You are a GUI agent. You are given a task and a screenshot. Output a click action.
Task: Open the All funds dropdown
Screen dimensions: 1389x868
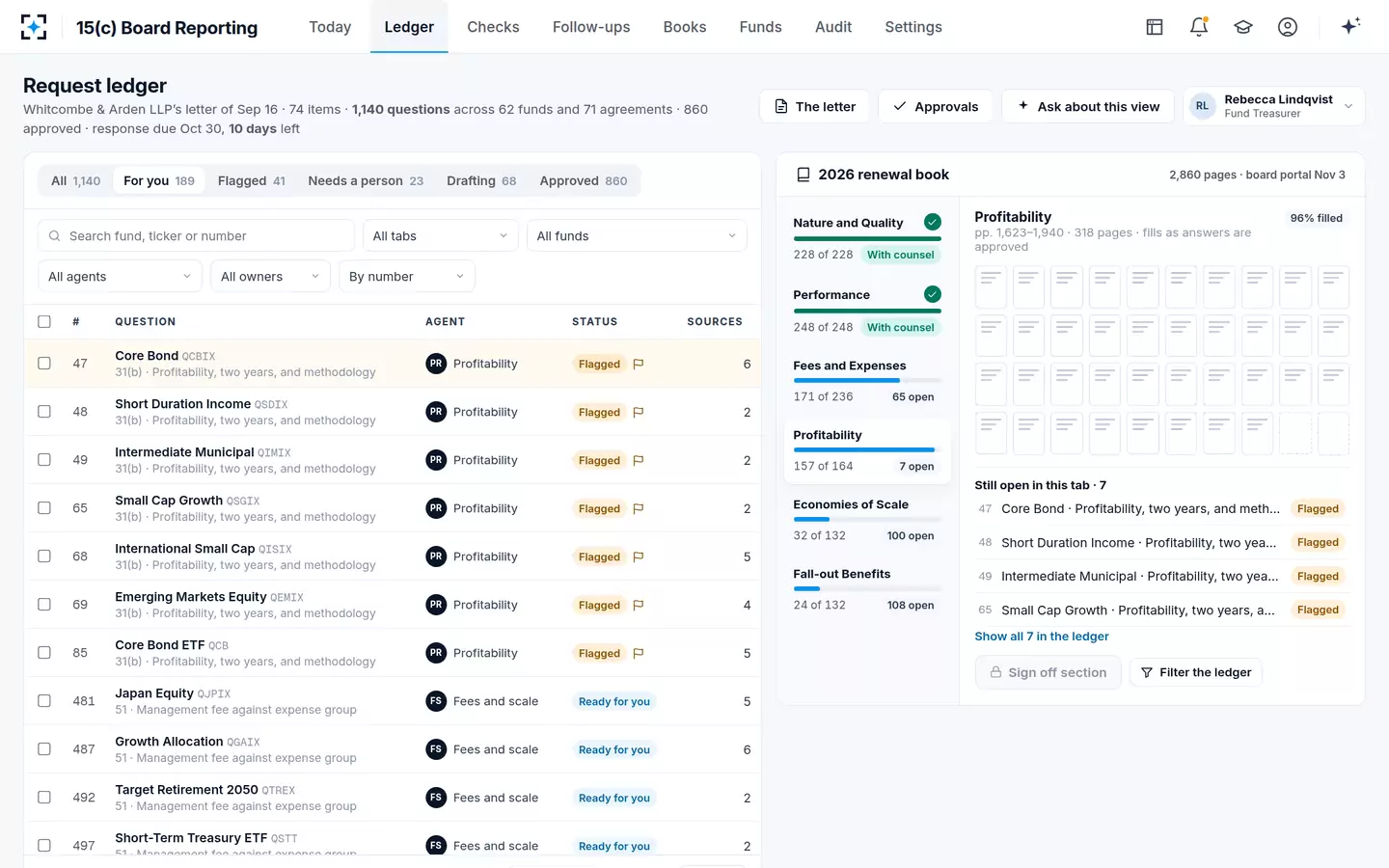(x=637, y=235)
